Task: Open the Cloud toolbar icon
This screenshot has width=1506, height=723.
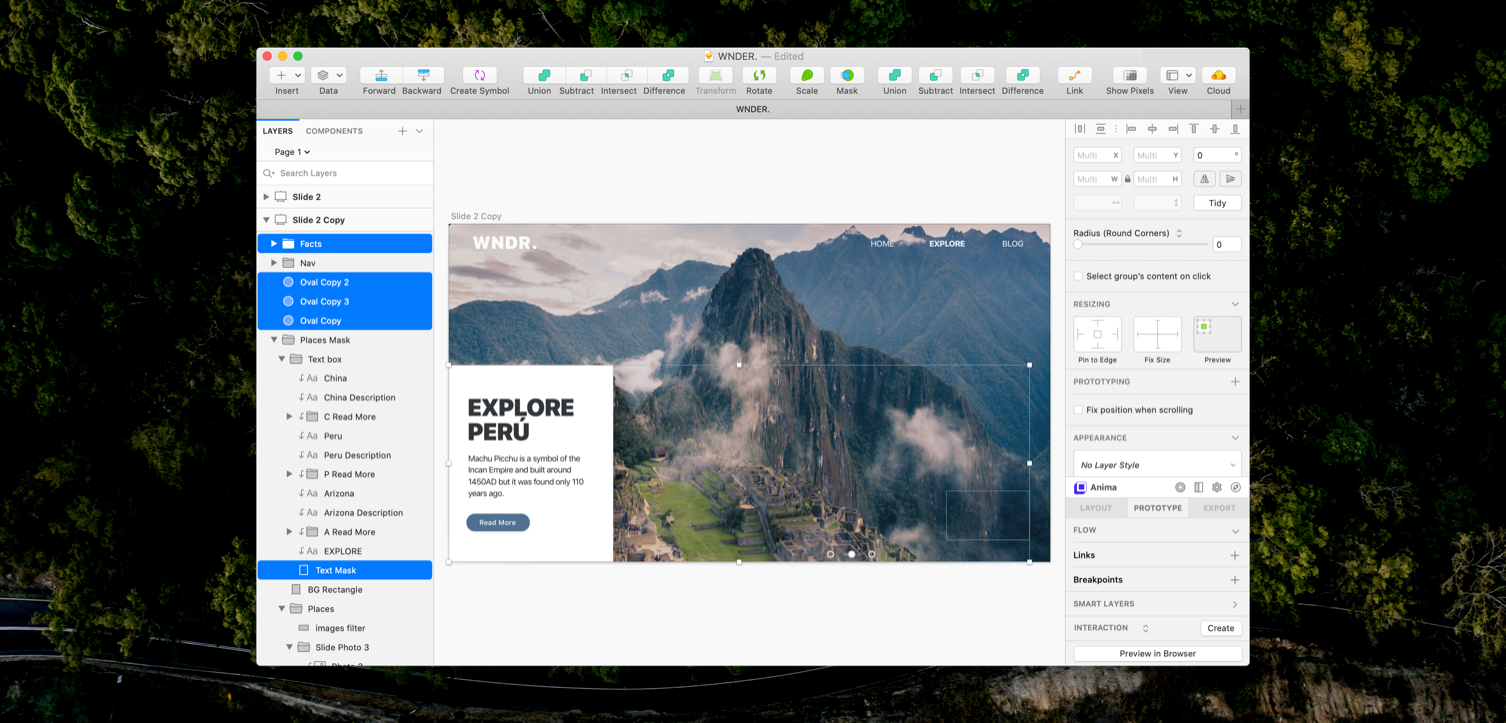Action: pyautogui.click(x=1218, y=76)
